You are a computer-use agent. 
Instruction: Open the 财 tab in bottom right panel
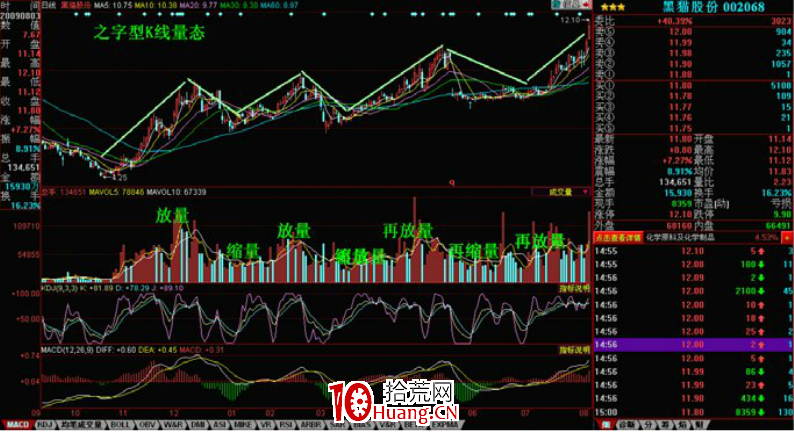pyautogui.click(x=699, y=424)
